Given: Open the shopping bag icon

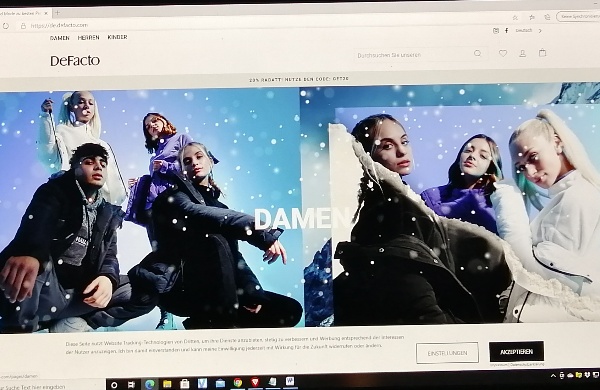Looking at the screenshot, I should point(542,53).
